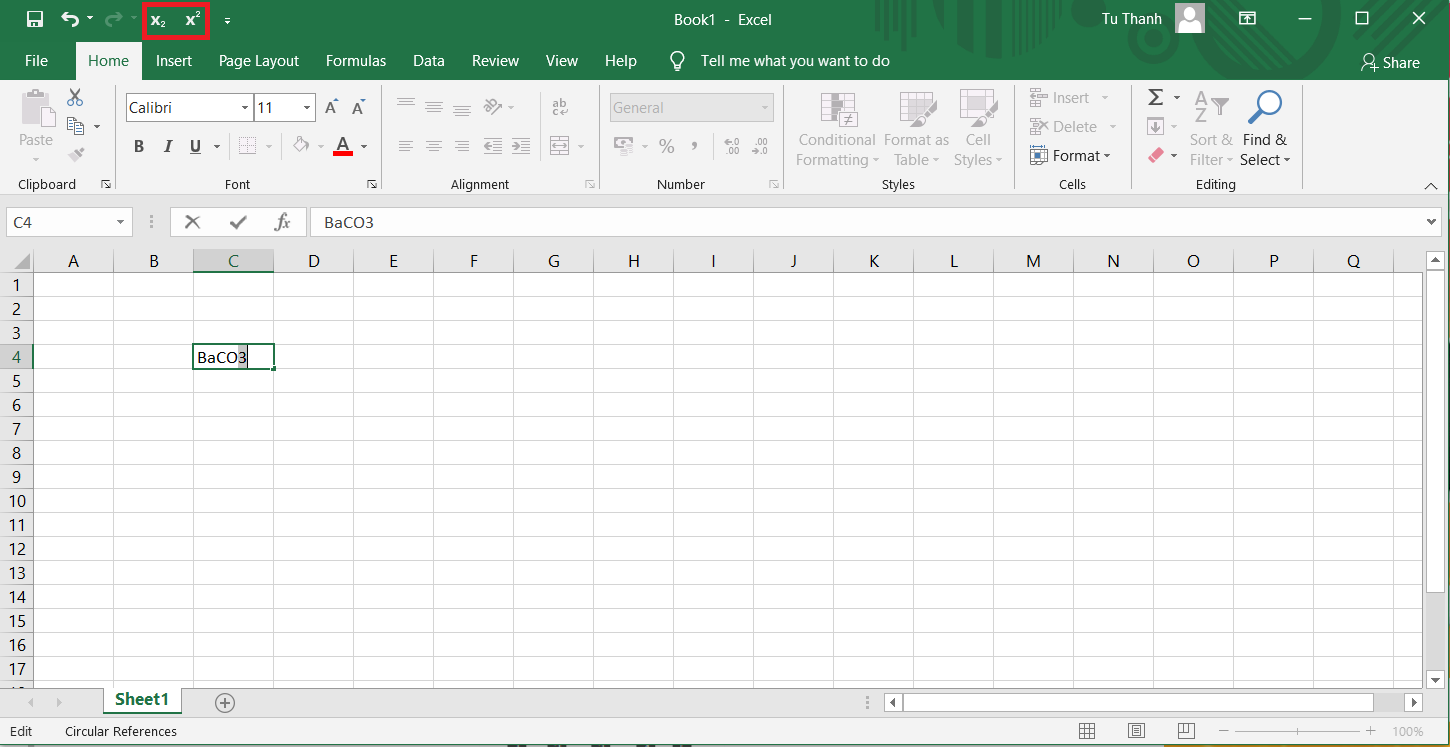The width and height of the screenshot is (1450, 747).
Task: Toggle Bold formatting
Action: 139,147
